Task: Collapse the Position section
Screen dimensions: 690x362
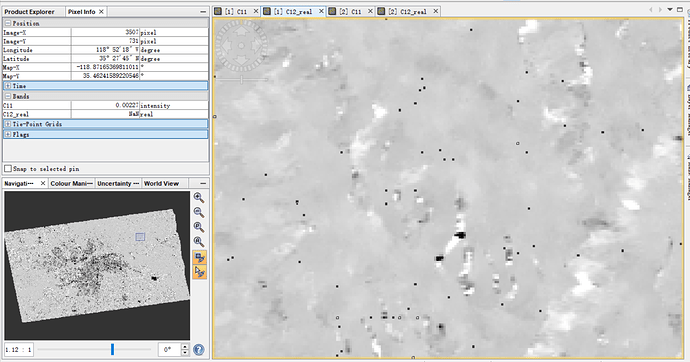Action: pyautogui.click(x=8, y=23)
